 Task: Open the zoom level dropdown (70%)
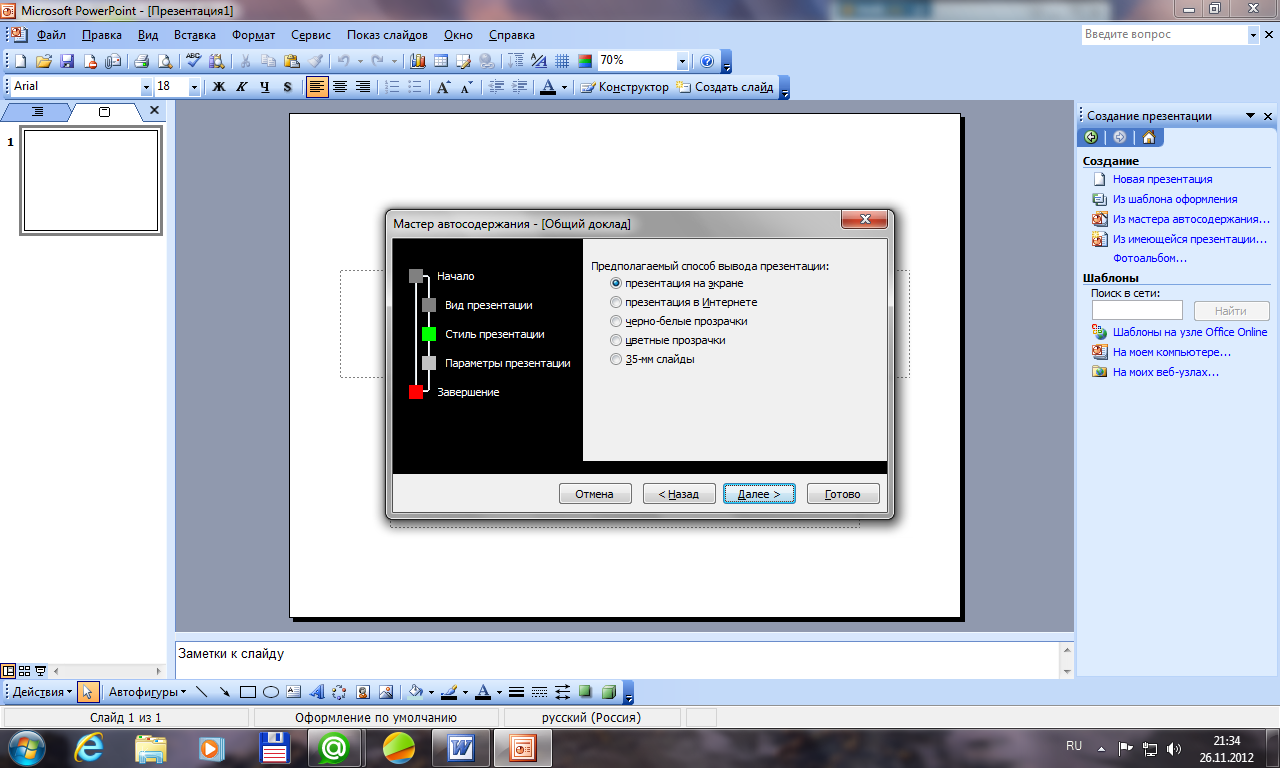point(683,61)
